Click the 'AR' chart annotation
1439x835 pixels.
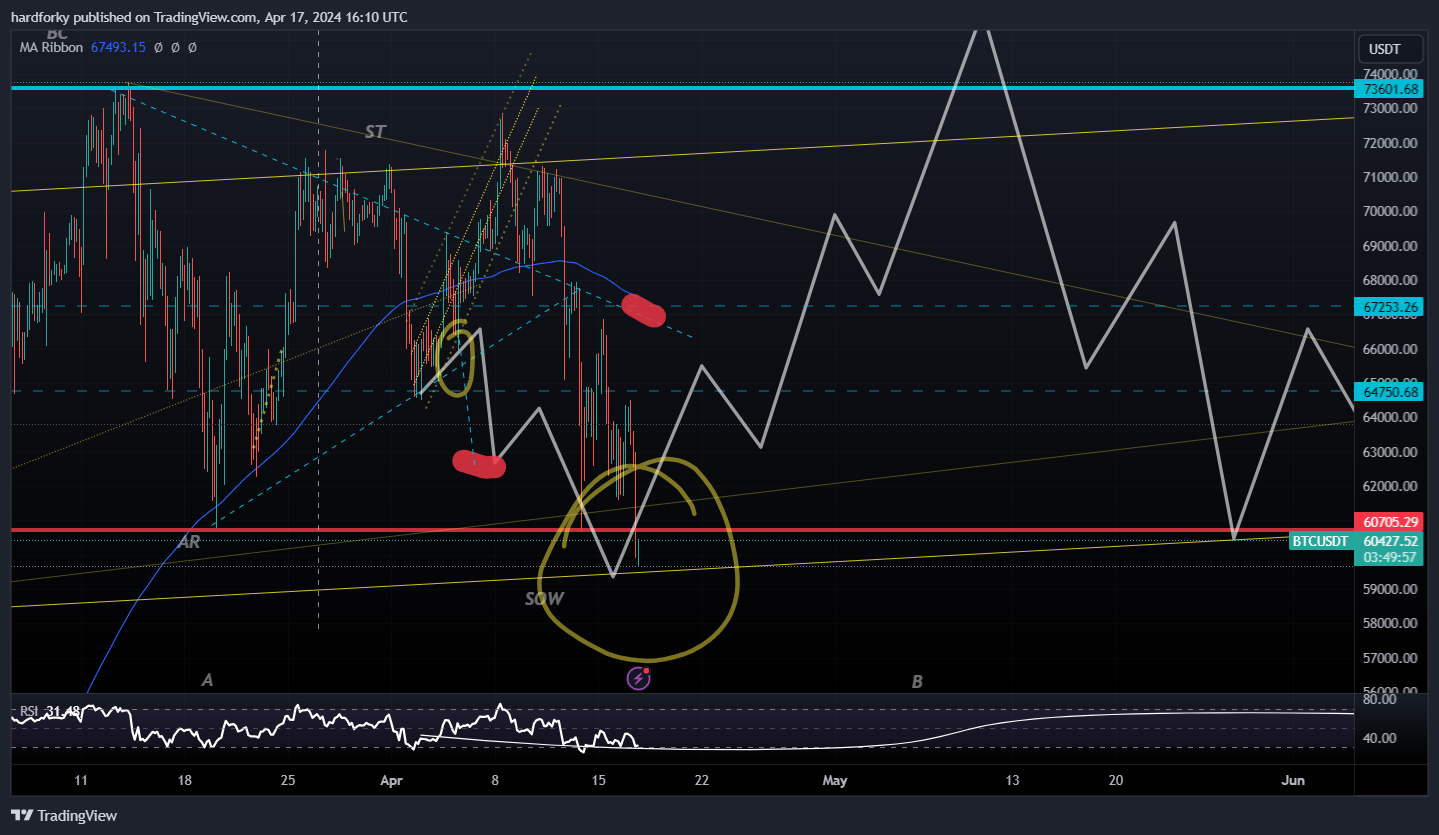tap(188, 541)
